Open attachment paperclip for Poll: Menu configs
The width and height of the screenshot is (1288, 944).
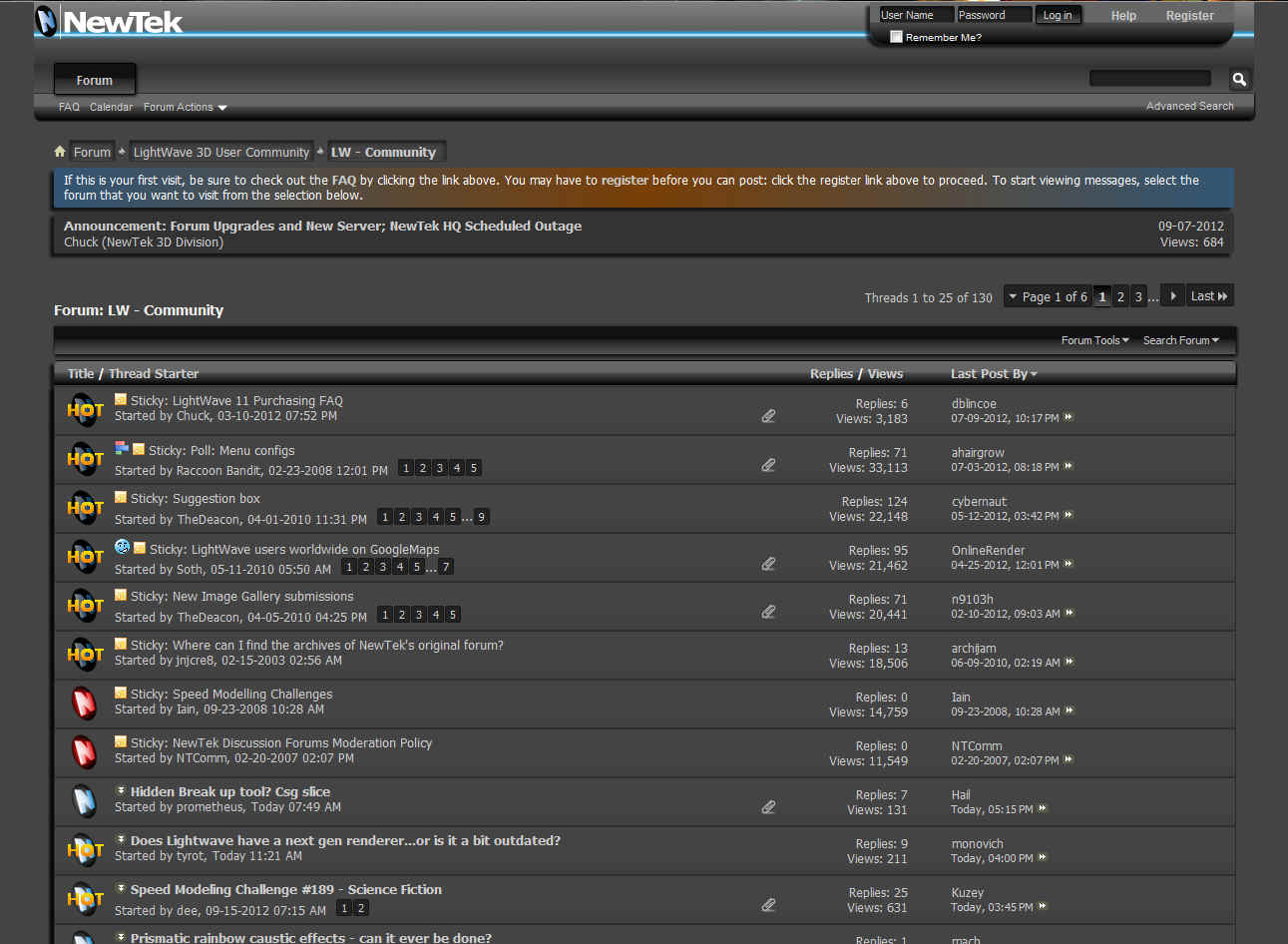768,464
